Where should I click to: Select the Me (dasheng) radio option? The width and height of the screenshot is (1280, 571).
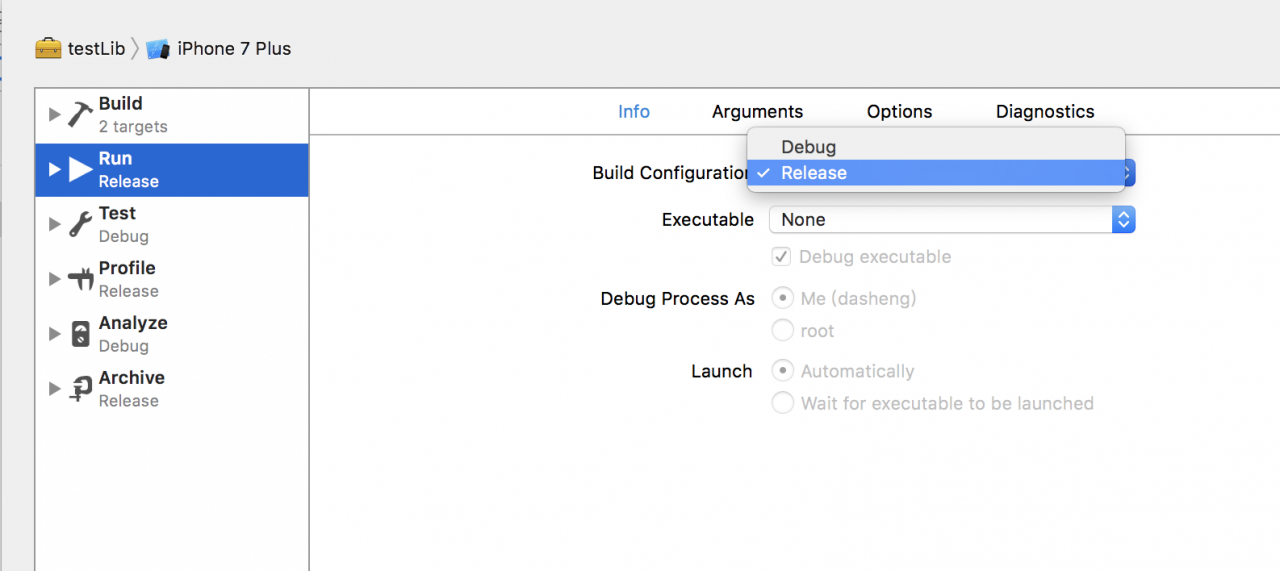(x=783, y=298)
